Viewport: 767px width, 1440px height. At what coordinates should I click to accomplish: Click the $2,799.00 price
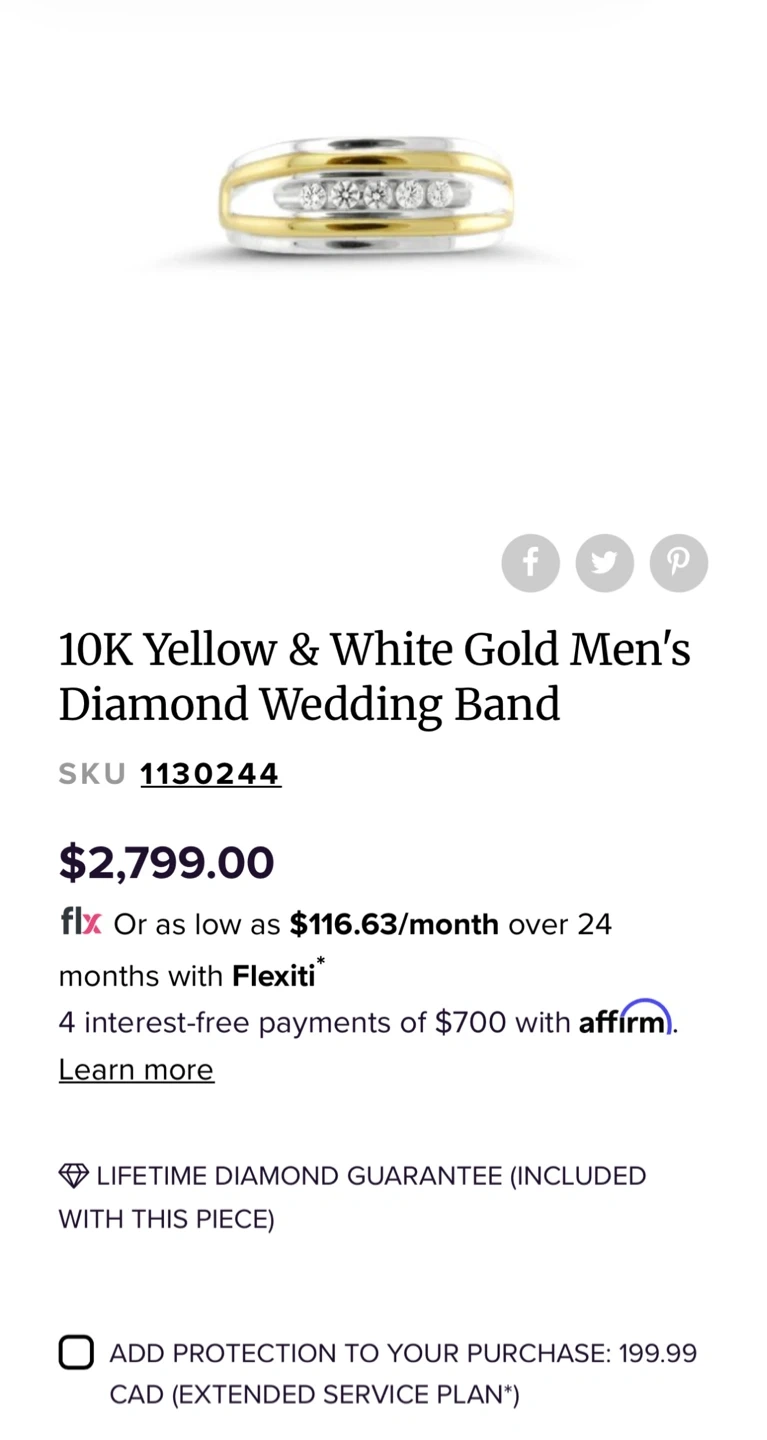166,863
